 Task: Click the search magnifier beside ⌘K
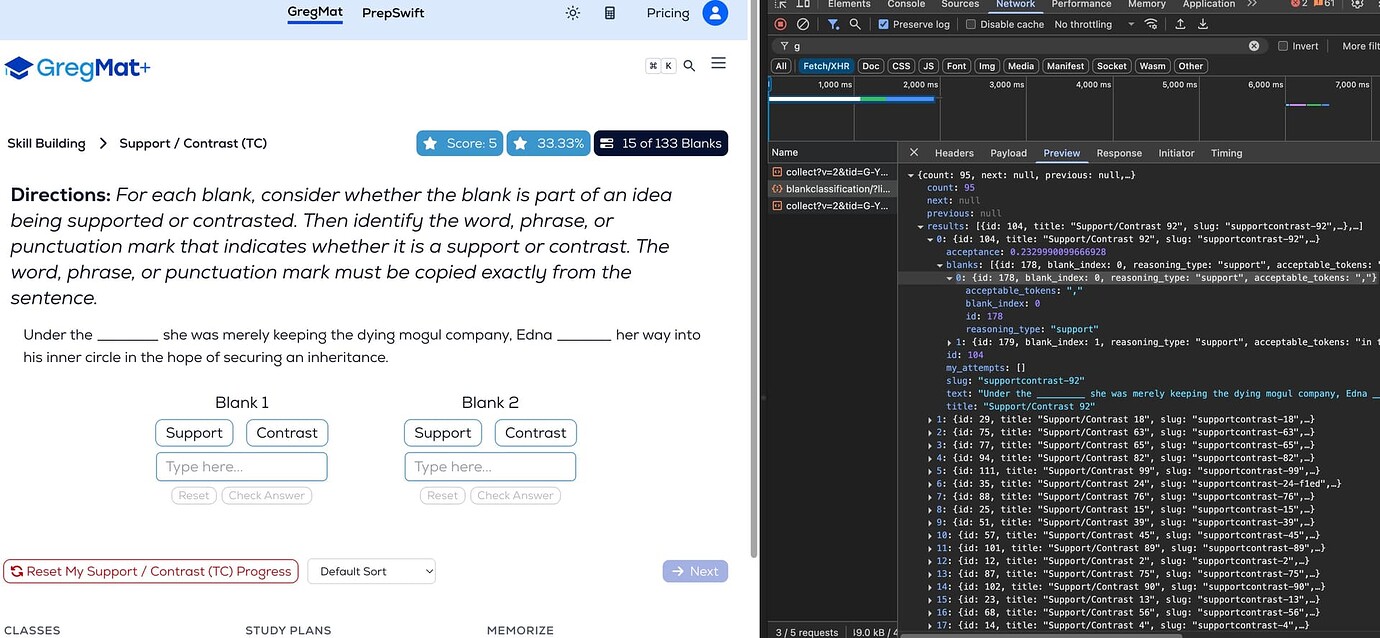(x=689, y=66)
